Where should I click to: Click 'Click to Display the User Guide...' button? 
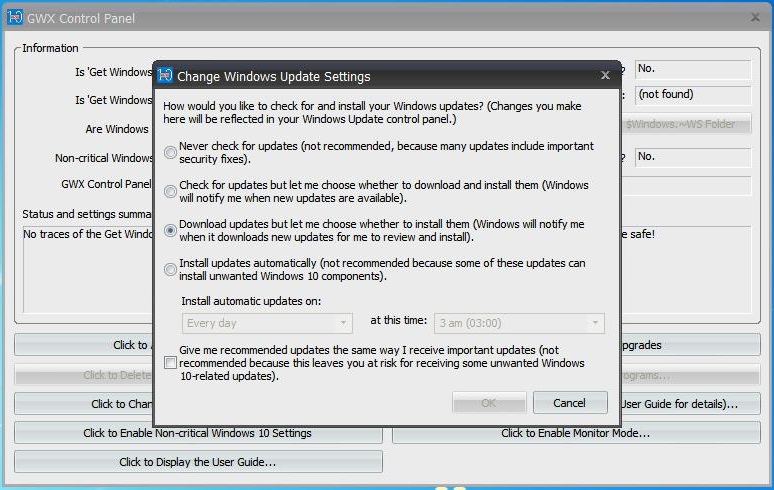198,462
